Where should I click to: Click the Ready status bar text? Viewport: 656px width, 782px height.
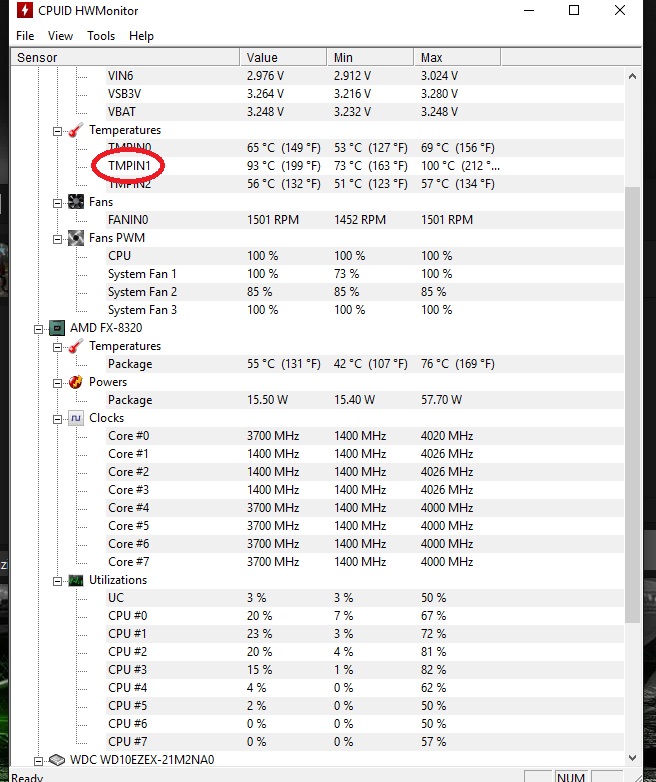(27, 778)
